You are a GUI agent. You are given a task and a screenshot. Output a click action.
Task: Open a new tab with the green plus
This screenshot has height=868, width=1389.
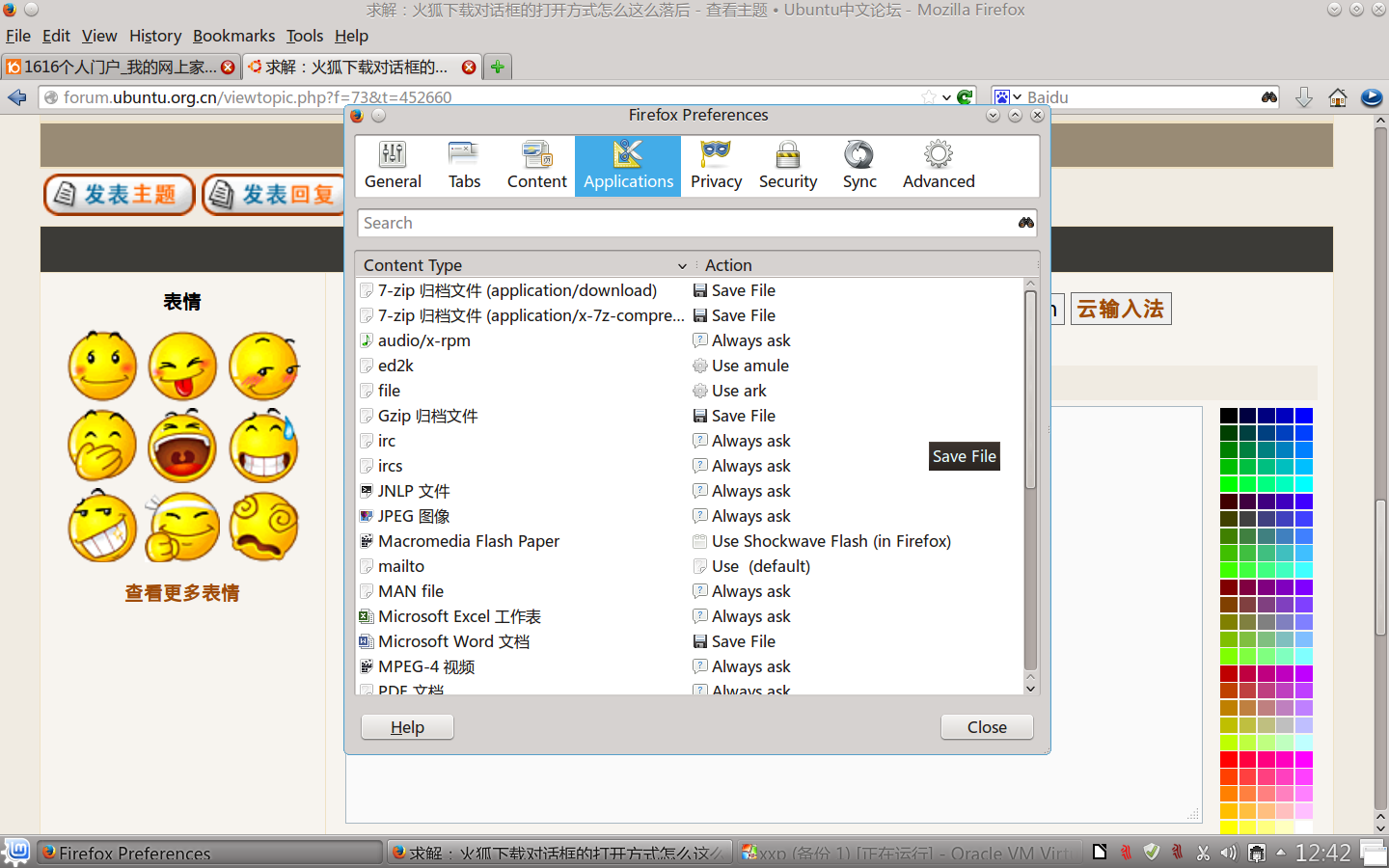click(497, 67)
